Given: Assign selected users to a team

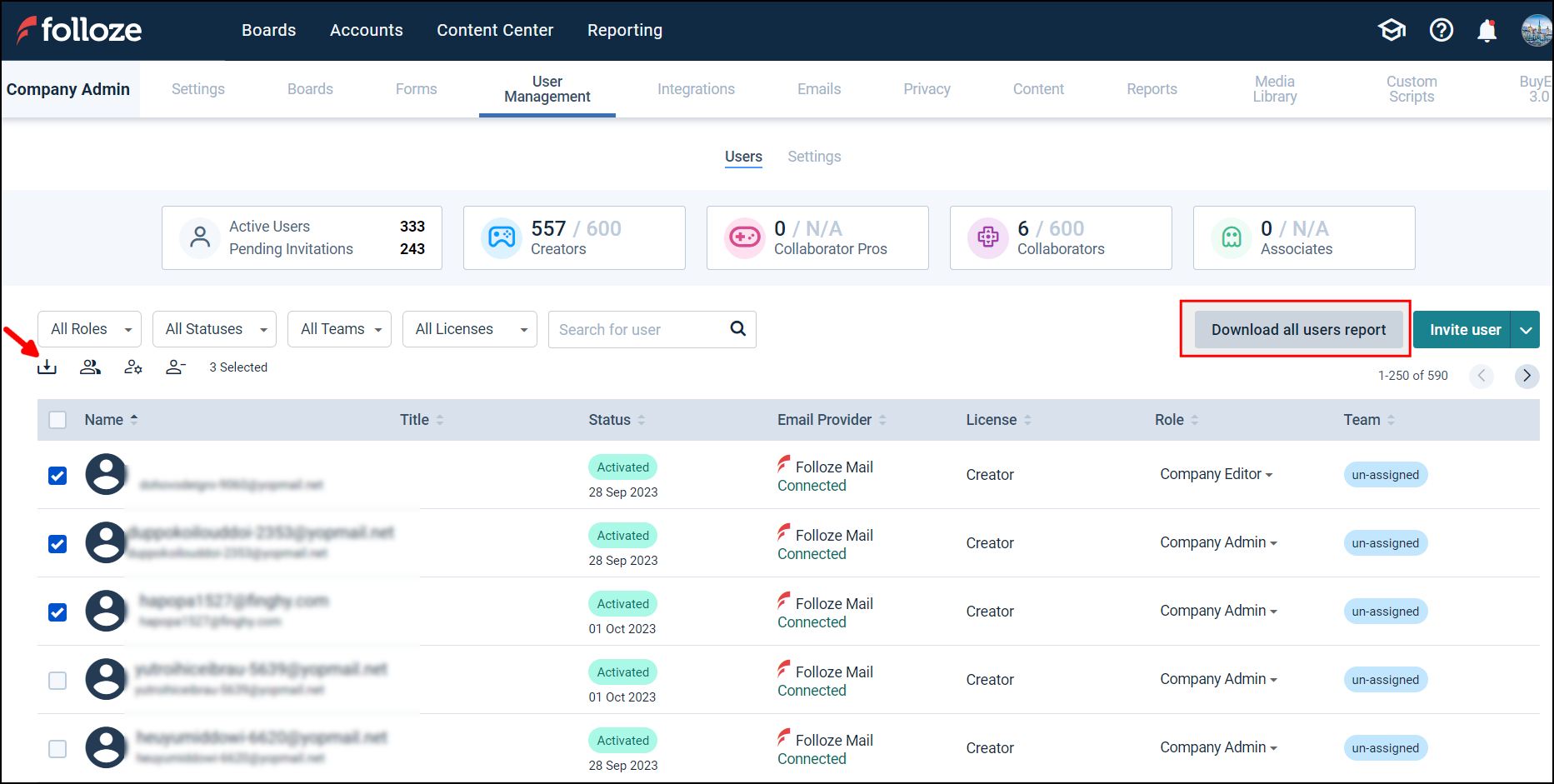Looking at the screenshot, I should point(90,367).
